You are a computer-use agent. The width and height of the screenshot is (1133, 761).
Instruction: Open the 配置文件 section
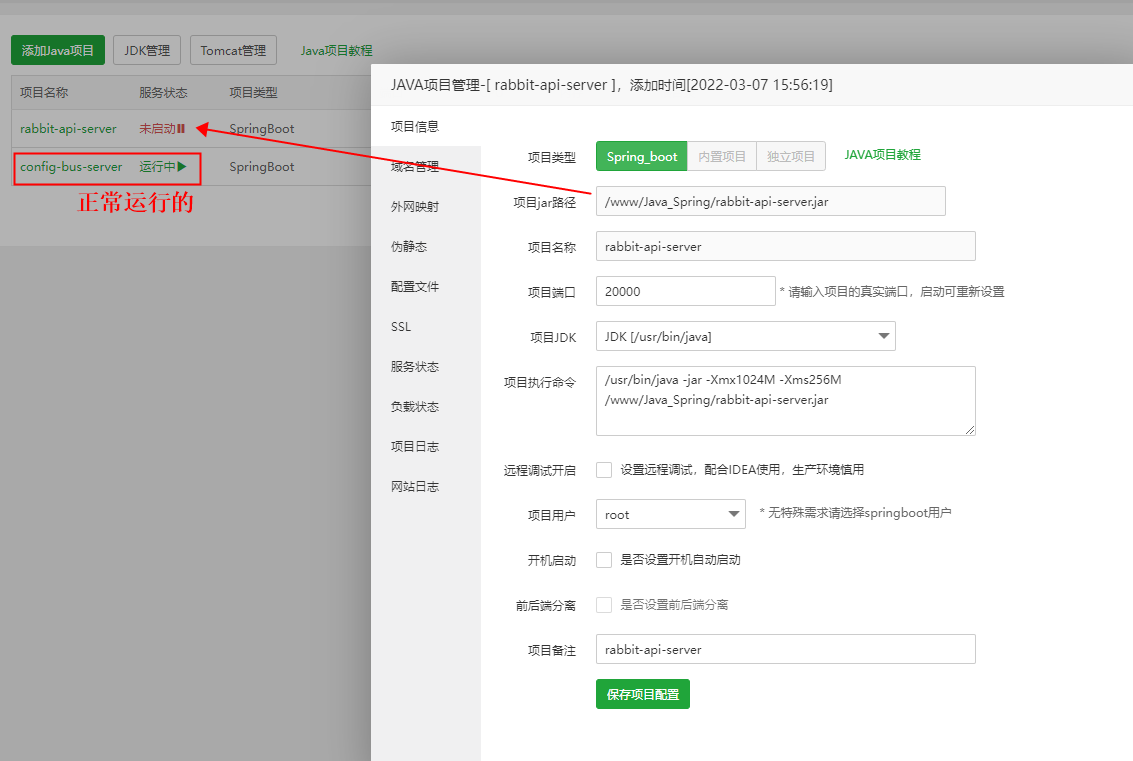click(416, 286)
